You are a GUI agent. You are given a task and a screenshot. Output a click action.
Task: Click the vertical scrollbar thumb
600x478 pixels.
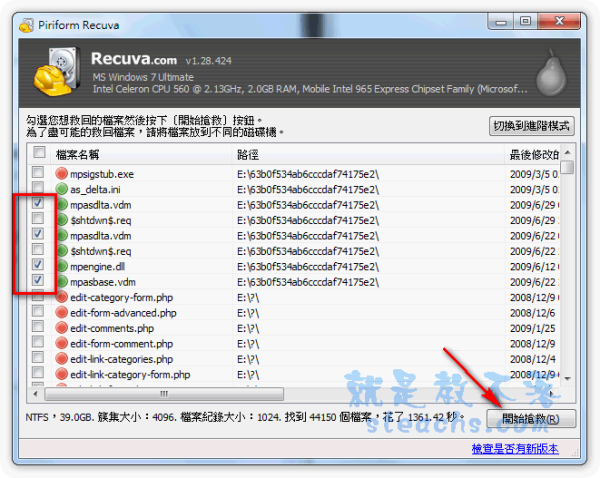(x=568, y=167)
